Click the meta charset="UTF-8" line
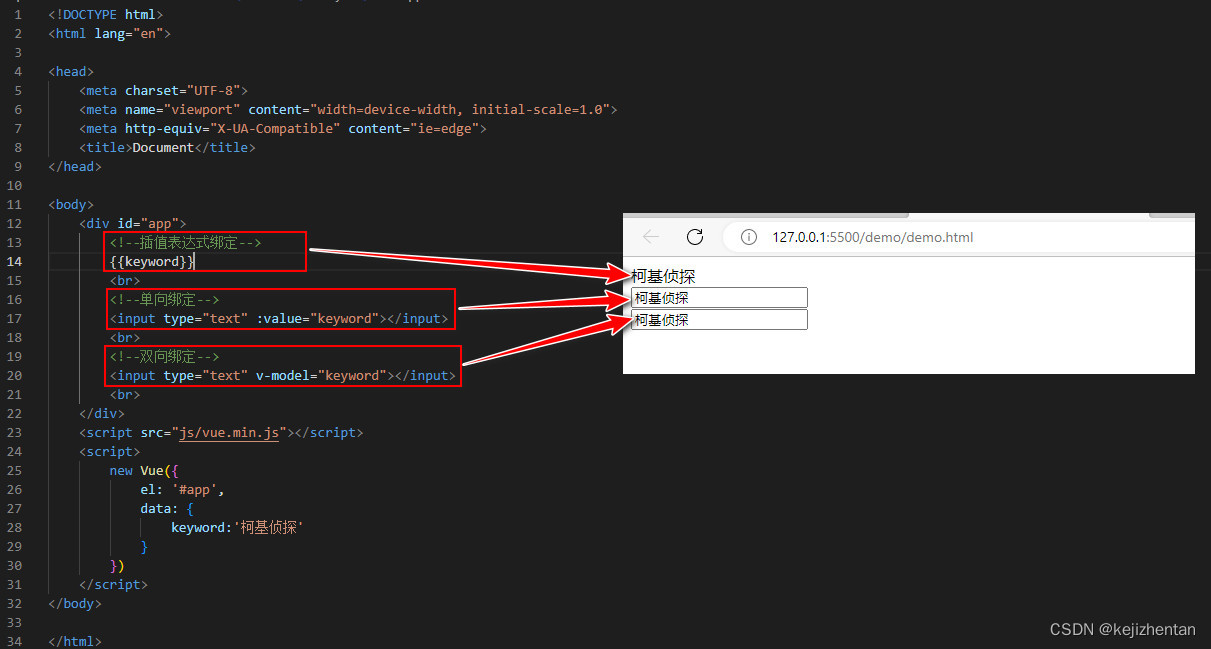1211x649 pixels. pyautogui.click(x=164, y=90)
